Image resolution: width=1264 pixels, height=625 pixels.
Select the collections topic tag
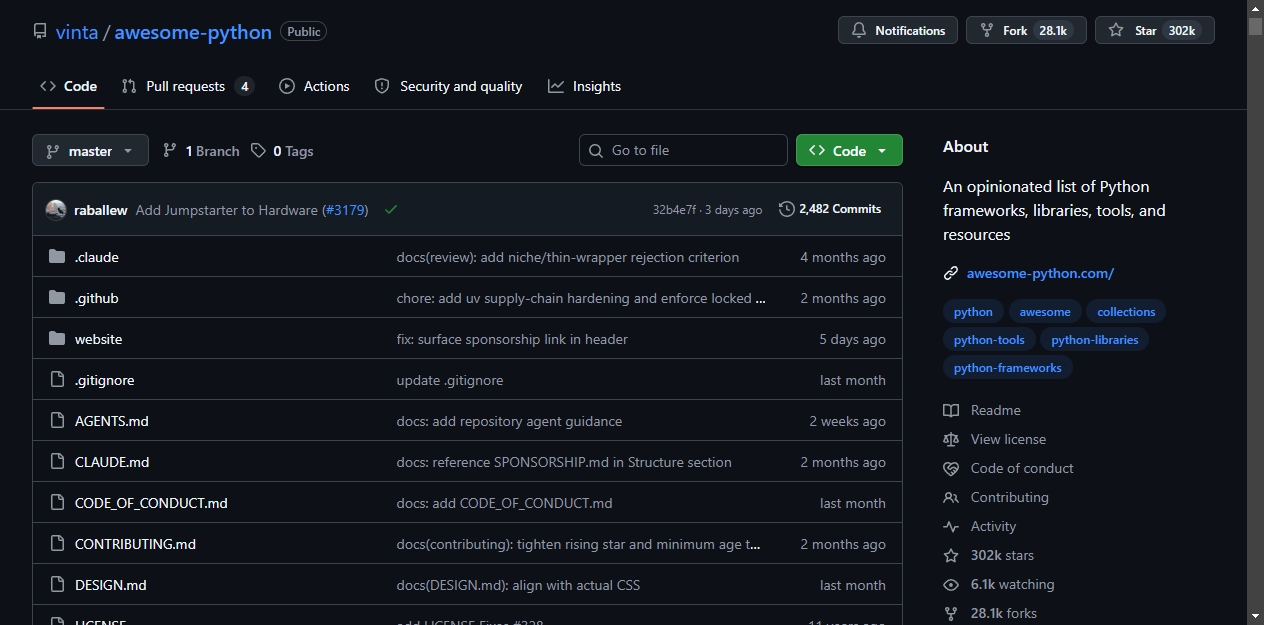(x=1126, y=312)
